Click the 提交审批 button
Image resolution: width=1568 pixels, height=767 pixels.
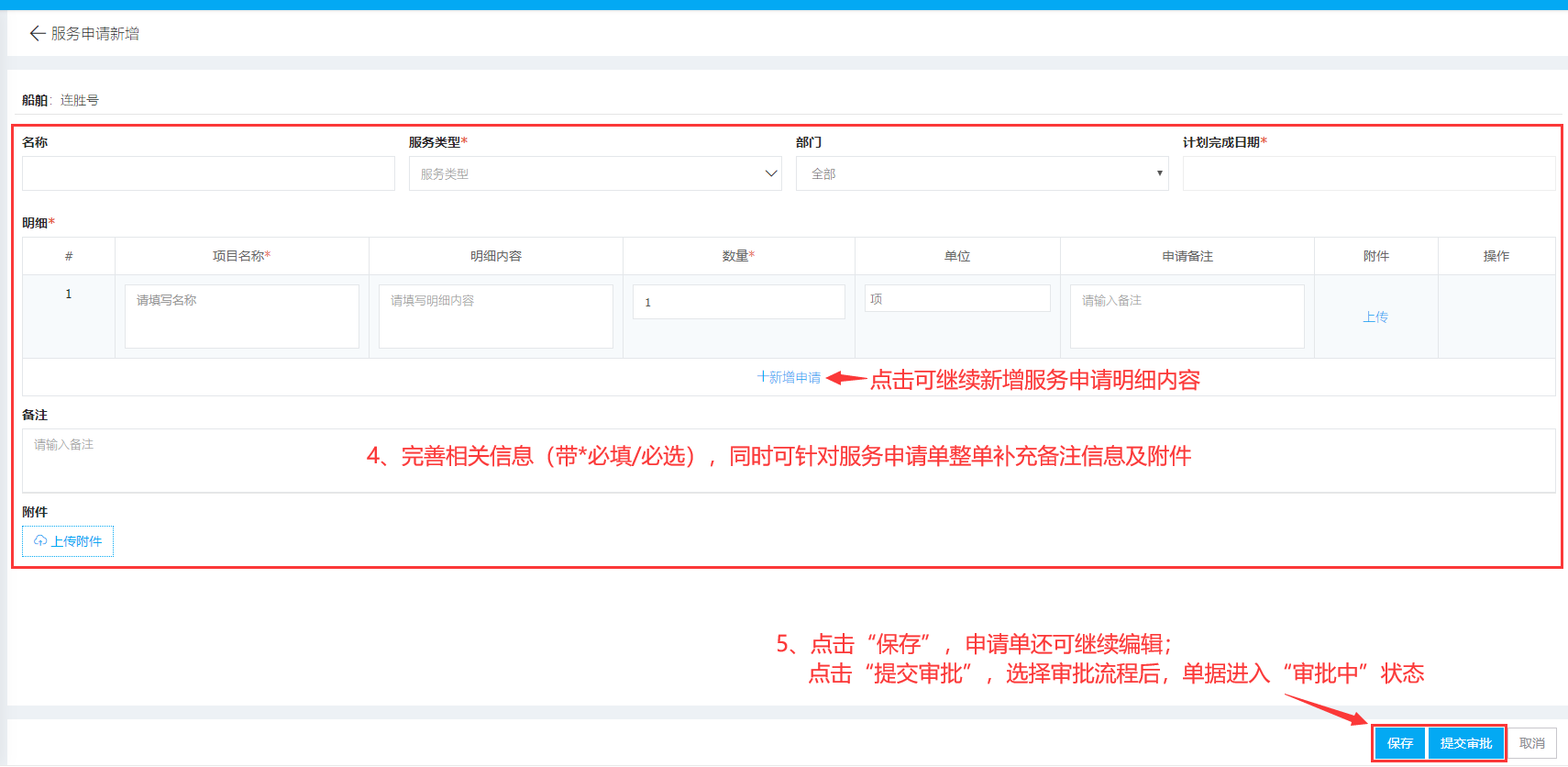[1466, 743]
